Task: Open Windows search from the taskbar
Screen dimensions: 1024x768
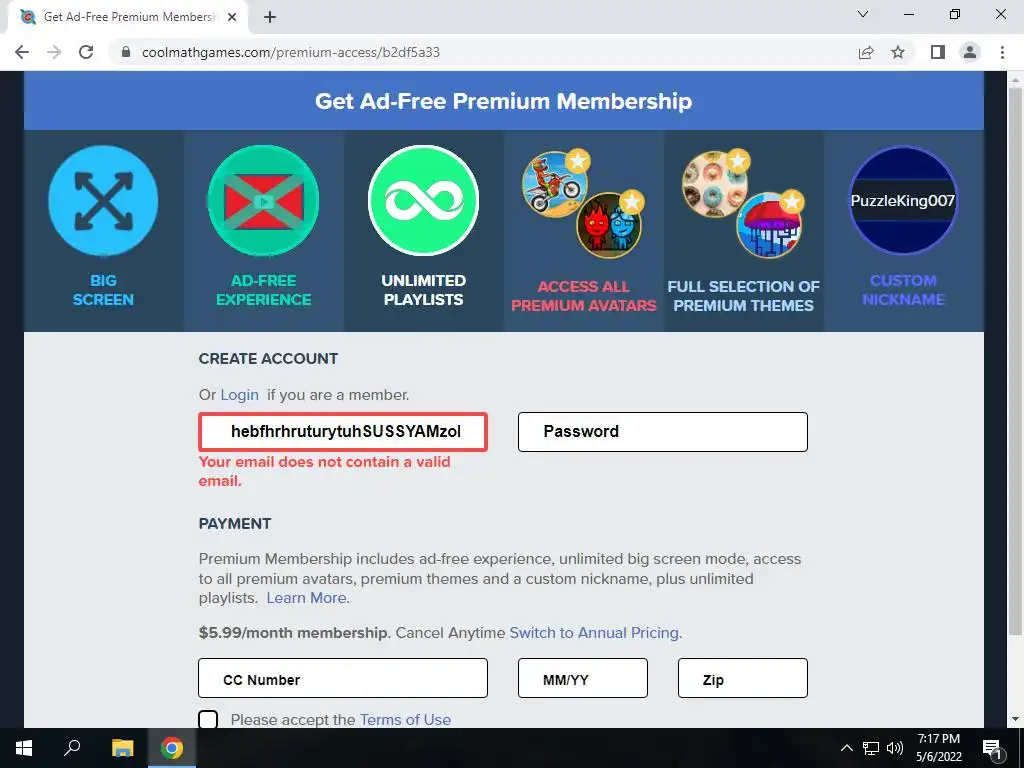Action: pos(72,748)
